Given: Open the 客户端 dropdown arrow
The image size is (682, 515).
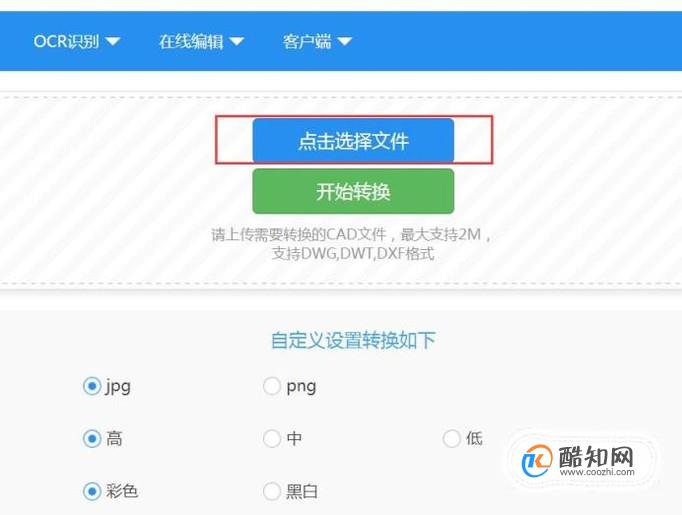Looking at the screenshot, I should [x=344, y=41].
